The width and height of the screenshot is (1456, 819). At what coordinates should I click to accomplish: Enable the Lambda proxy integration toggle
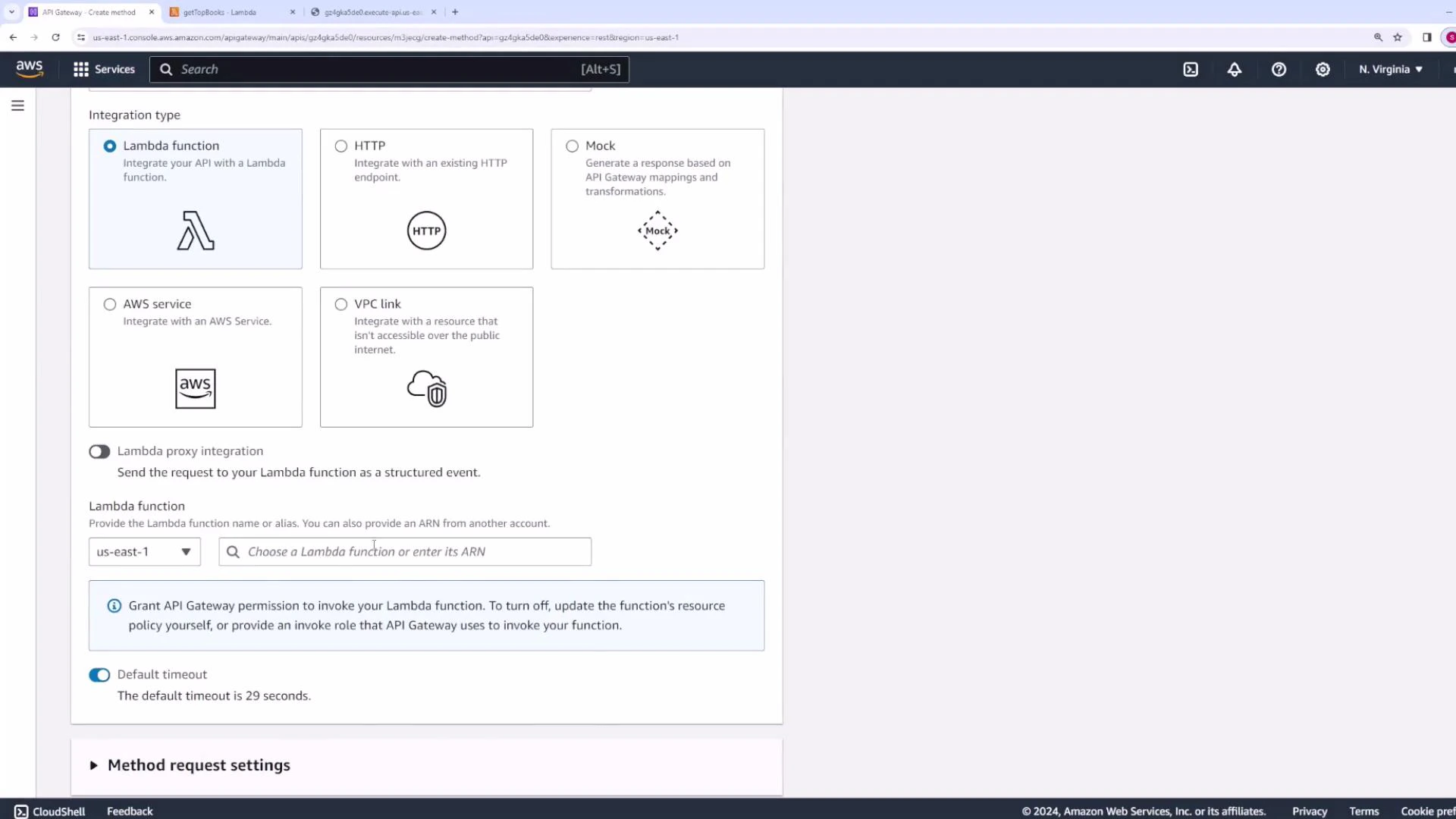click(x=99, y=451)
